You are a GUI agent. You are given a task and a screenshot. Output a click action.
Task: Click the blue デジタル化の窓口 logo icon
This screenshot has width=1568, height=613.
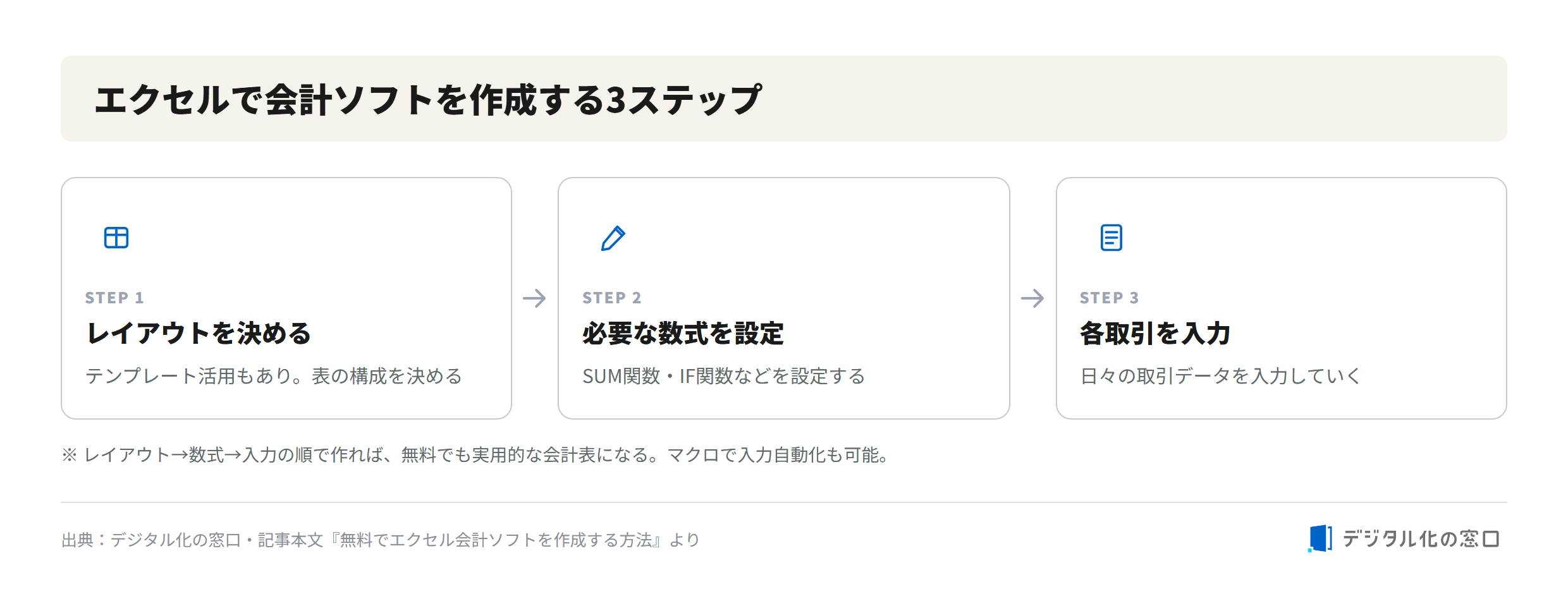1320,538
